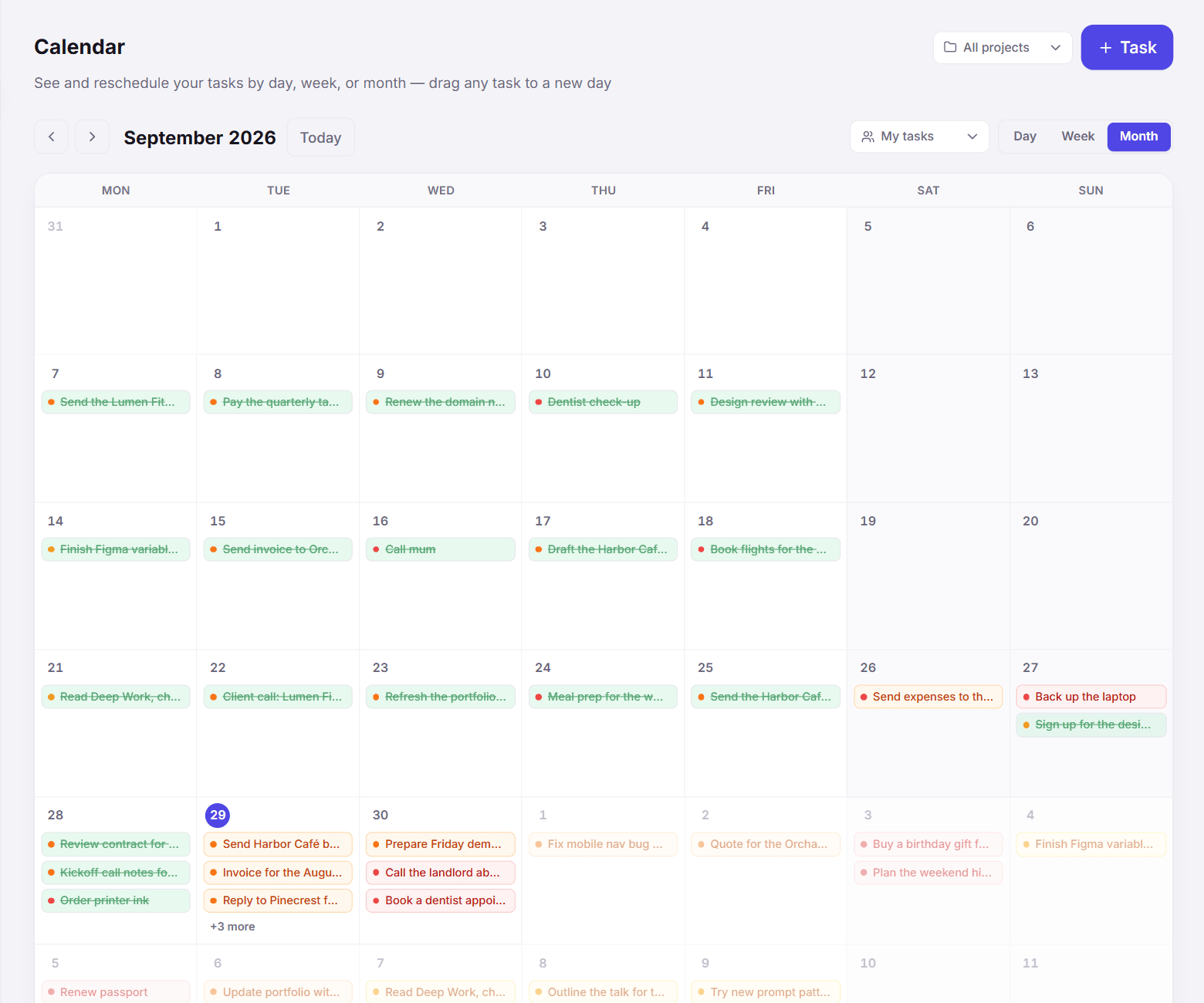Open the 'Try new prompt patt...' task

(766, 991)
